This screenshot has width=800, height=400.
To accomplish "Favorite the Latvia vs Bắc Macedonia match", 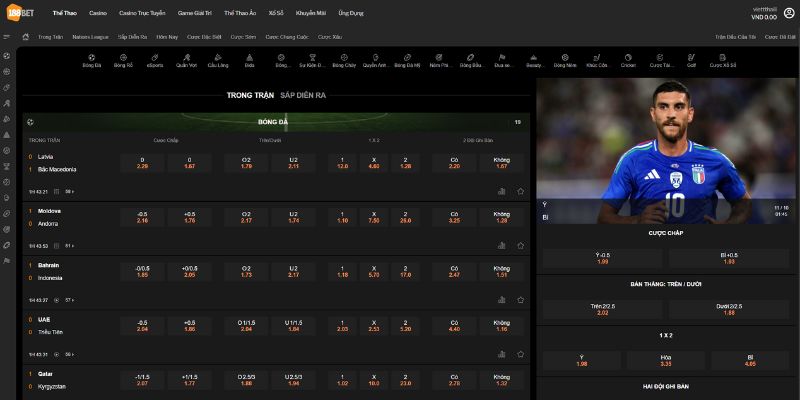I will (x=520, y=190).
